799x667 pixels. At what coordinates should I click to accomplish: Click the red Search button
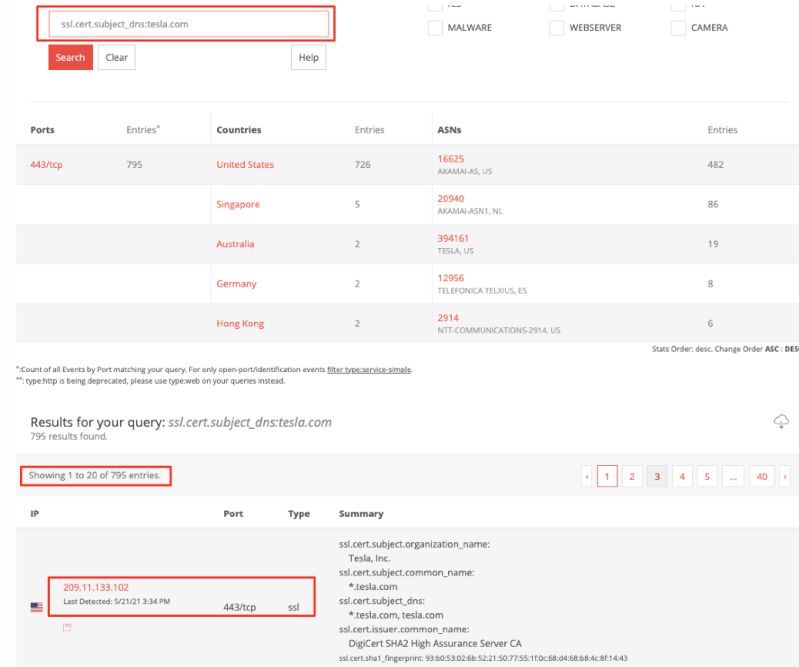70,57
